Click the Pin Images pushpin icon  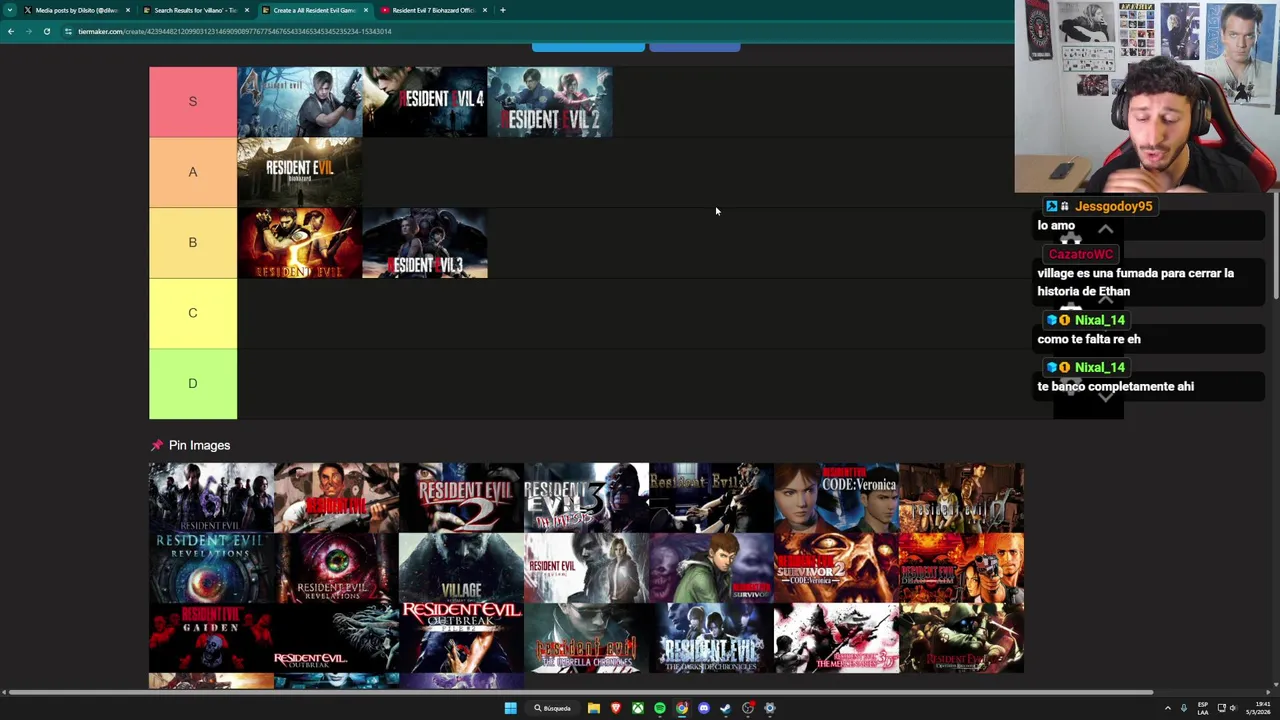point(156,445)
